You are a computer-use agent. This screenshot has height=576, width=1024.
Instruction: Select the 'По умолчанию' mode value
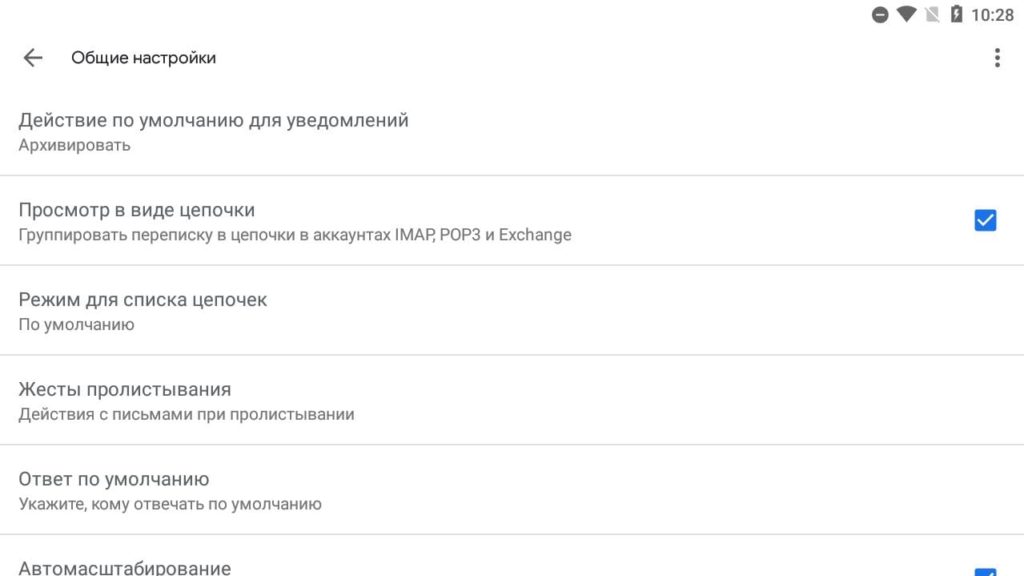pos(76,324)
